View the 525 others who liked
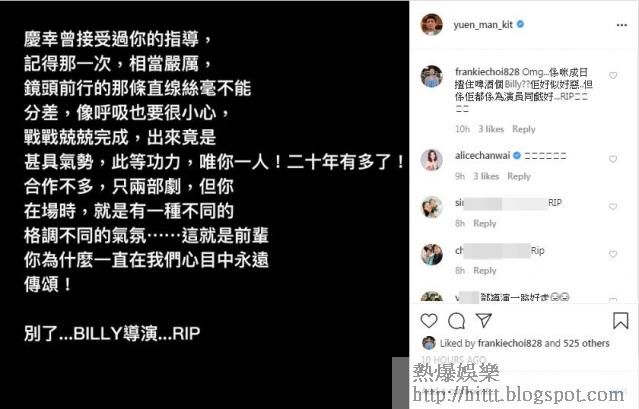The width and height of the screenshot is (639, 409). [x=586, y=343]
